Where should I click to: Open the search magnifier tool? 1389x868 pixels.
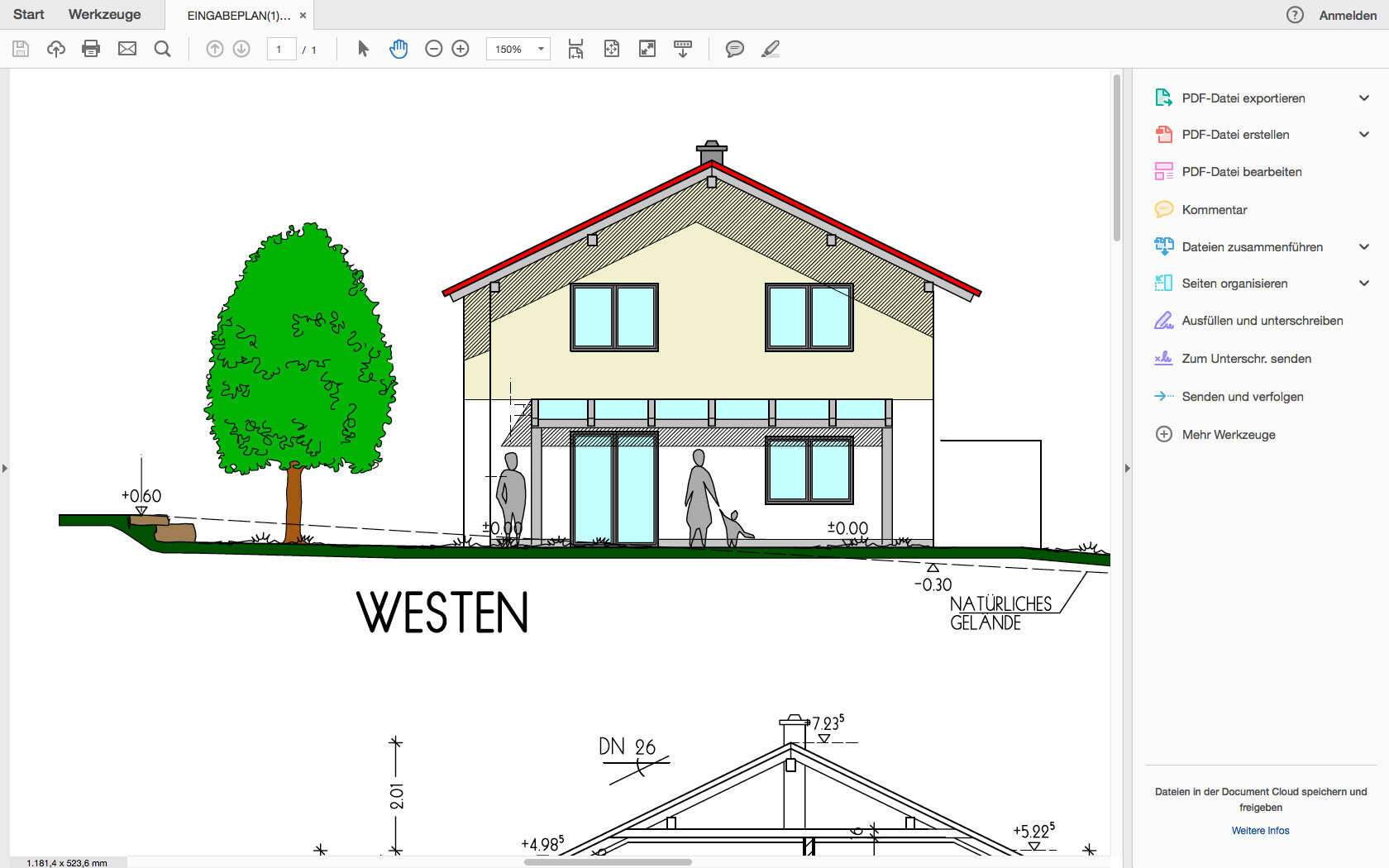(163, 49)
